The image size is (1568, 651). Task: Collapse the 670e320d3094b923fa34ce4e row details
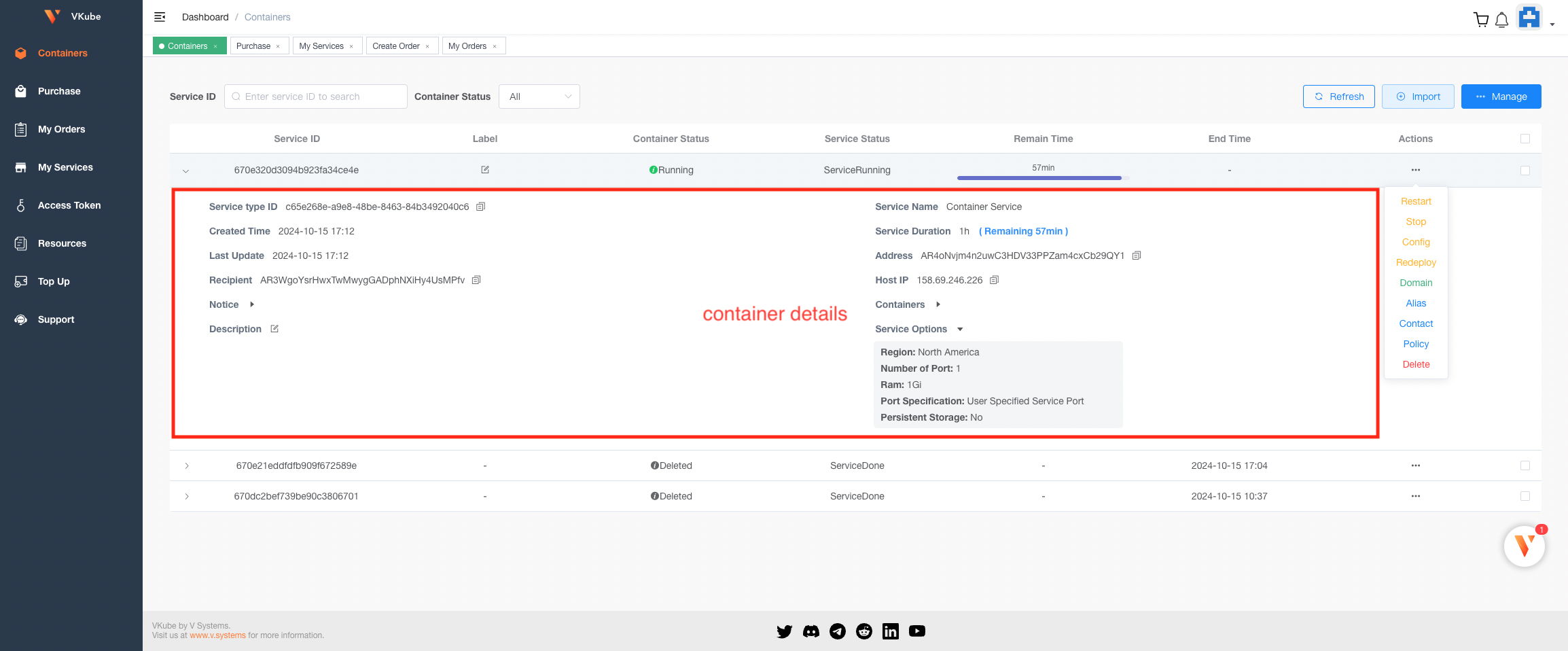point(186,171)
